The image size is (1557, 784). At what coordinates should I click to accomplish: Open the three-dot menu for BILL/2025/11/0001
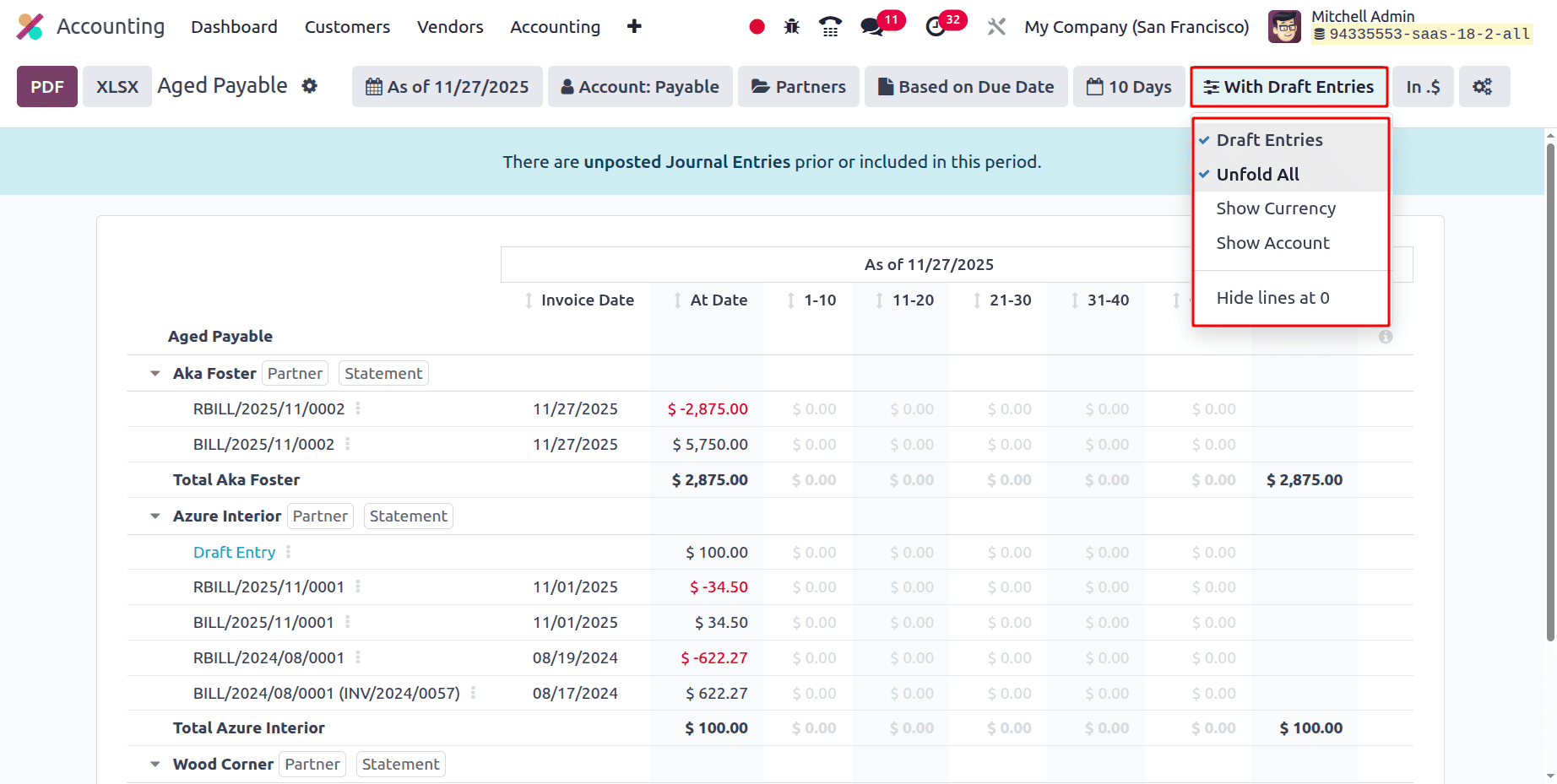(x=348, y=622)
